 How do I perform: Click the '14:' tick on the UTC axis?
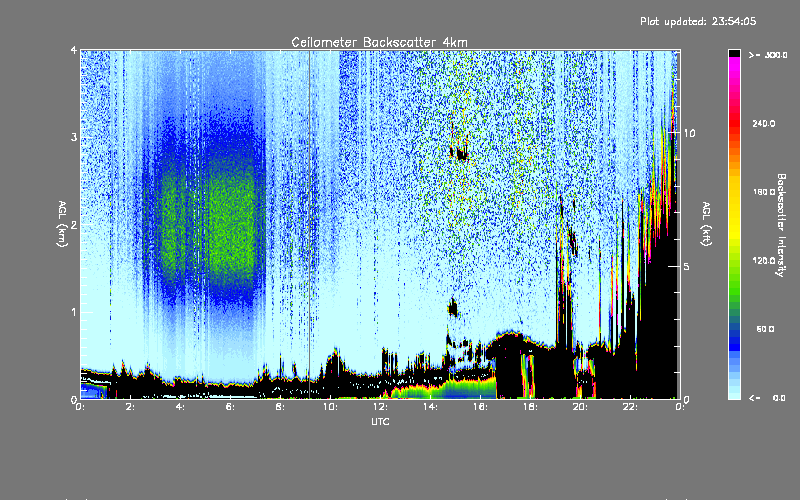coord(430,407)
